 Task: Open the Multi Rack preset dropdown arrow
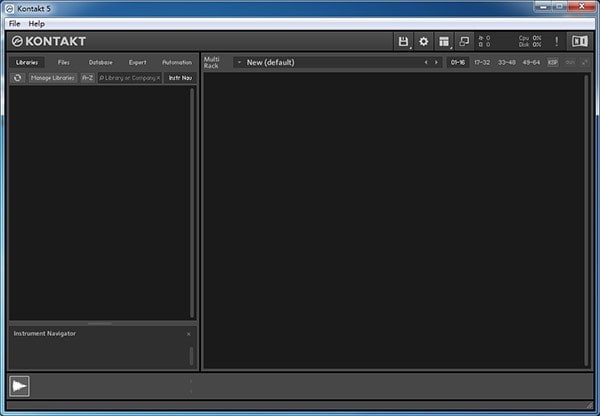(x=239, y=62)
